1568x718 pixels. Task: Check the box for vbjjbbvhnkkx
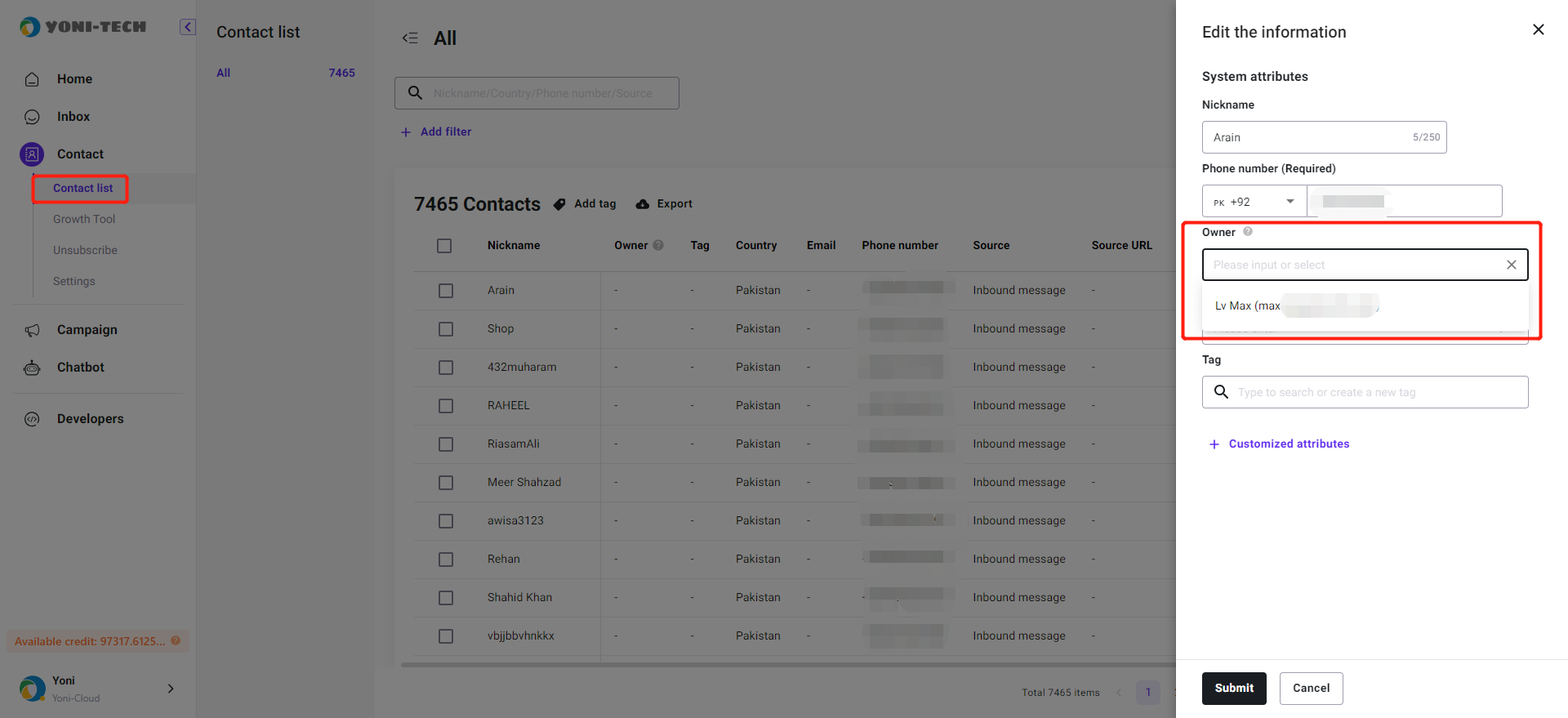tap(446, 636)
